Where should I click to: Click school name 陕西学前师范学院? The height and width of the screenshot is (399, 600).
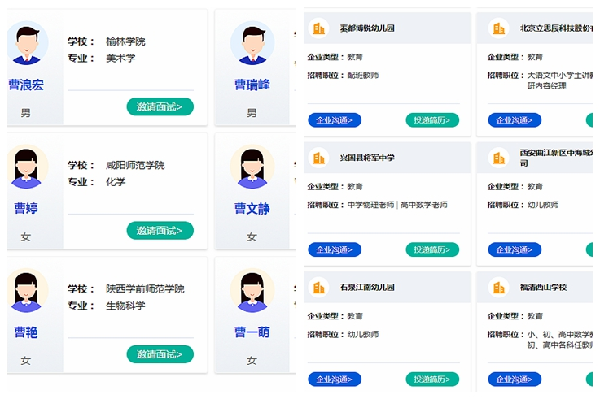(x=145, y=289)
